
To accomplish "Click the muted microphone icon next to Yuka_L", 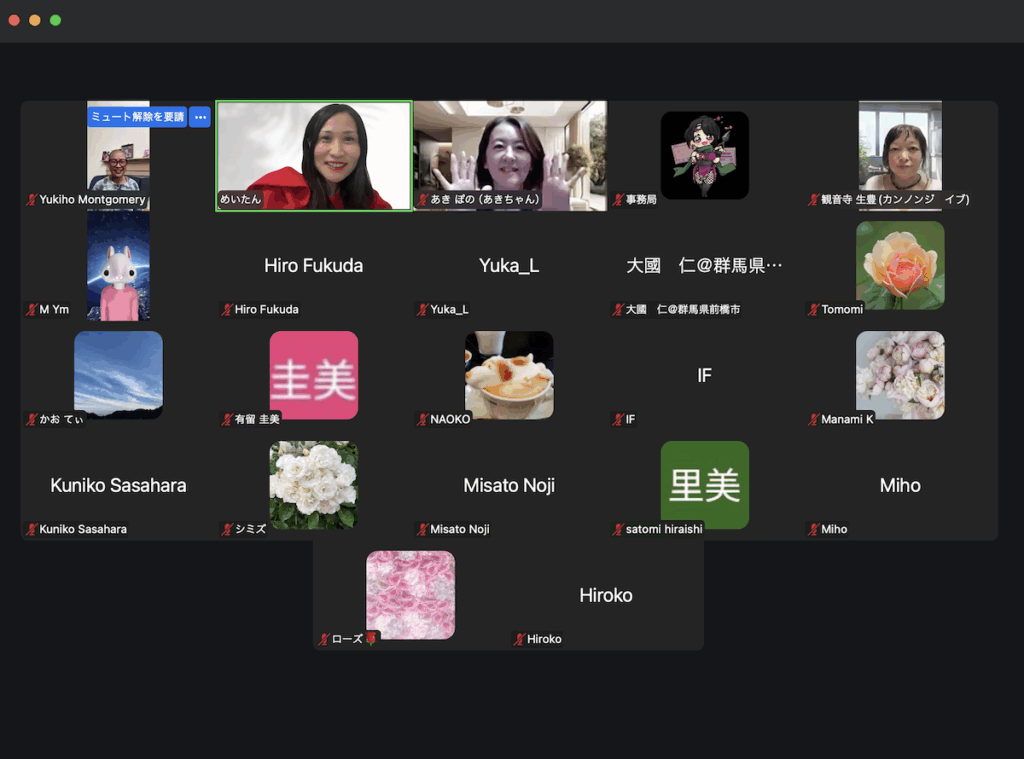I will point(423,310).
